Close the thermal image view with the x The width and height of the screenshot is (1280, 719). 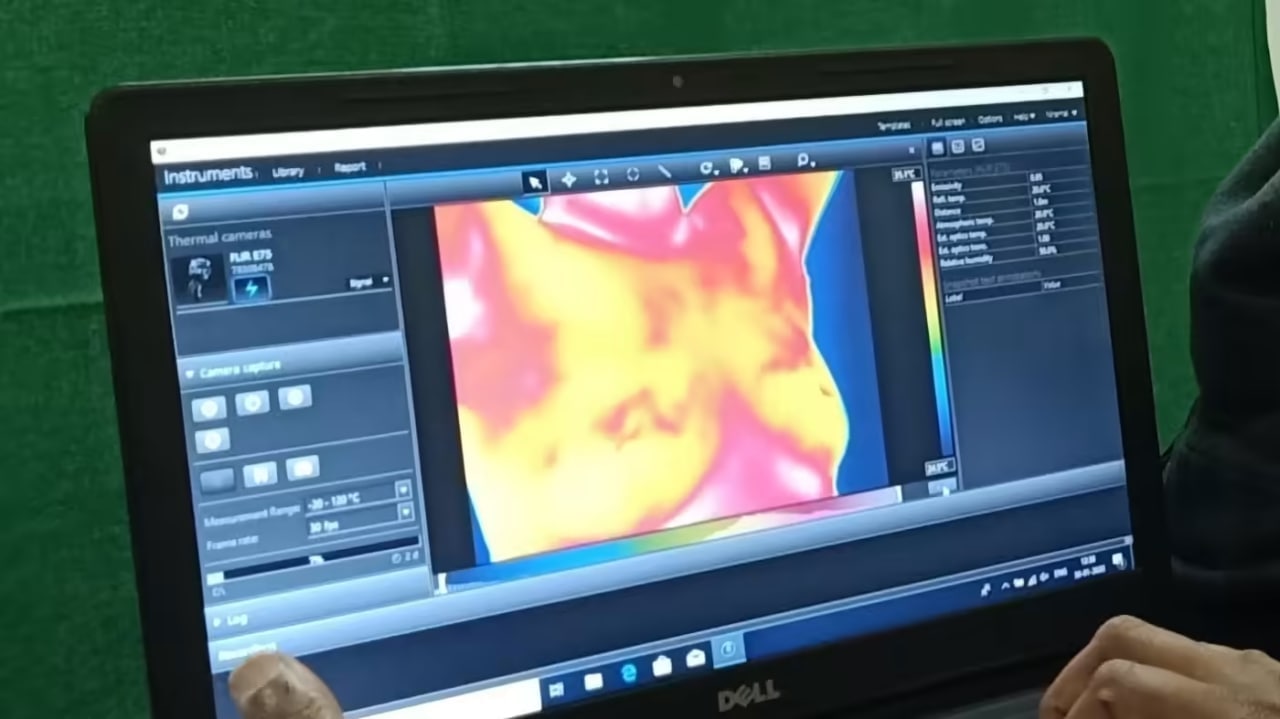point(911,149)
